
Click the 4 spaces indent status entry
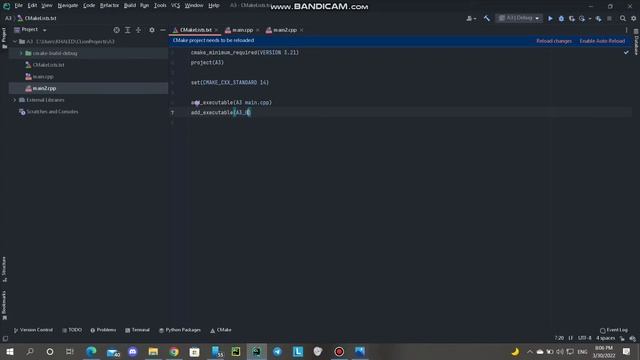click(x=605, y=338)
